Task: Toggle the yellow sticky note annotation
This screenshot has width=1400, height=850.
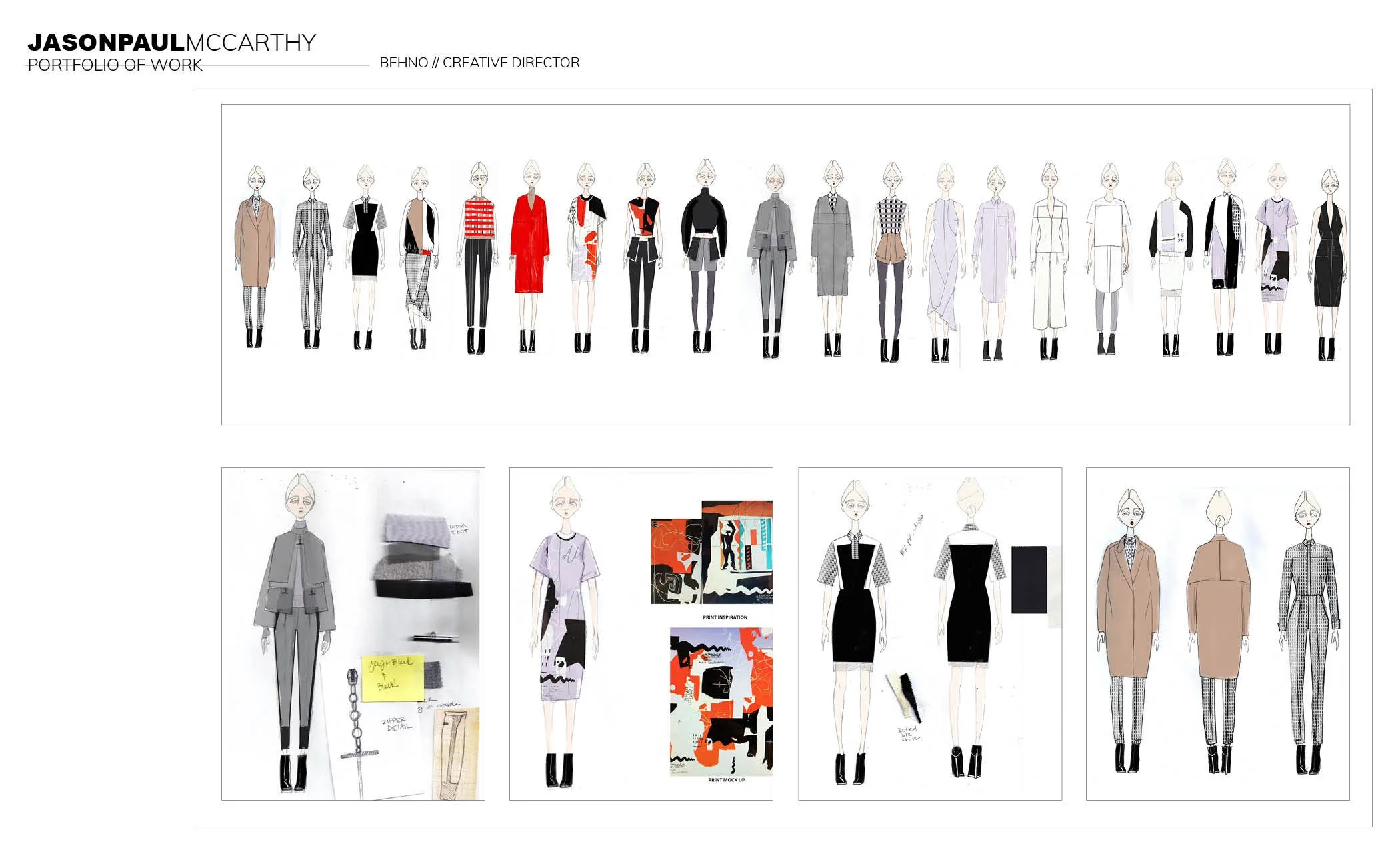Action: click(390, 677)
